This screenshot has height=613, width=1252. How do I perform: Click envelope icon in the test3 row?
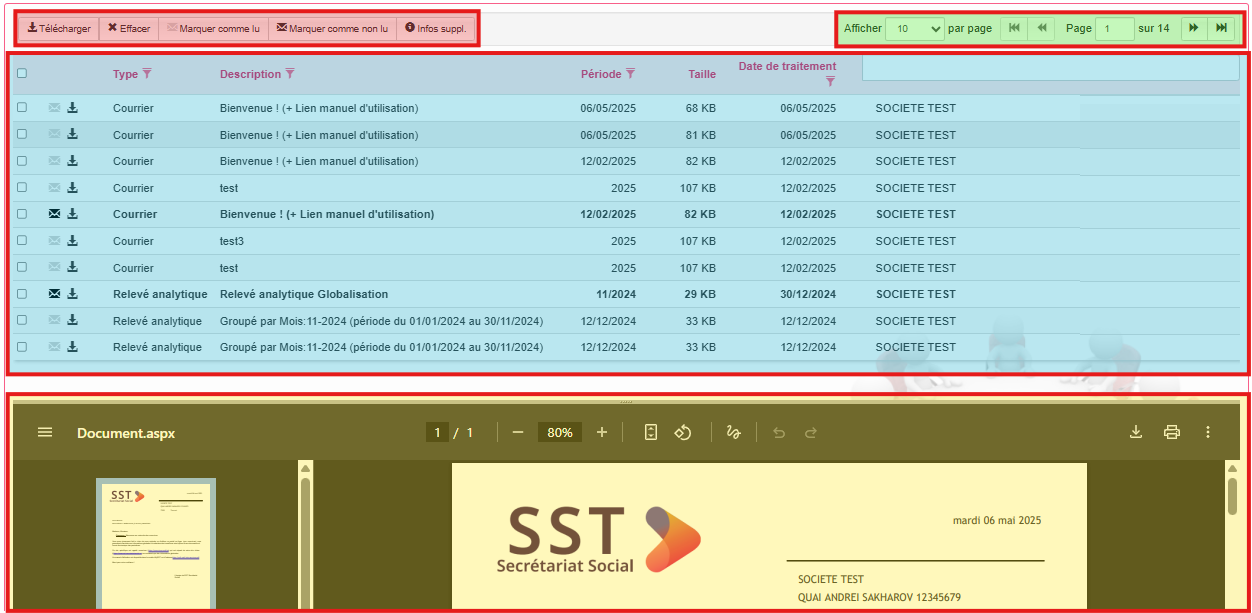coord(54,241)
